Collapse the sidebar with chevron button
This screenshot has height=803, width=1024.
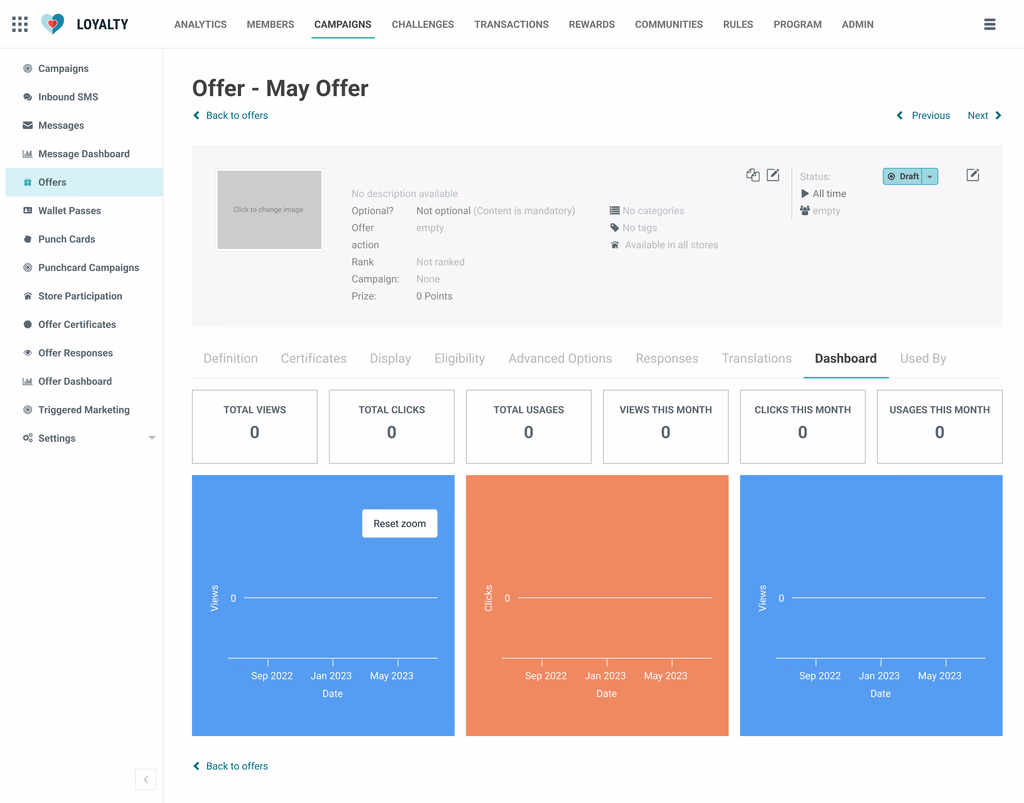(x=146, y=779)
